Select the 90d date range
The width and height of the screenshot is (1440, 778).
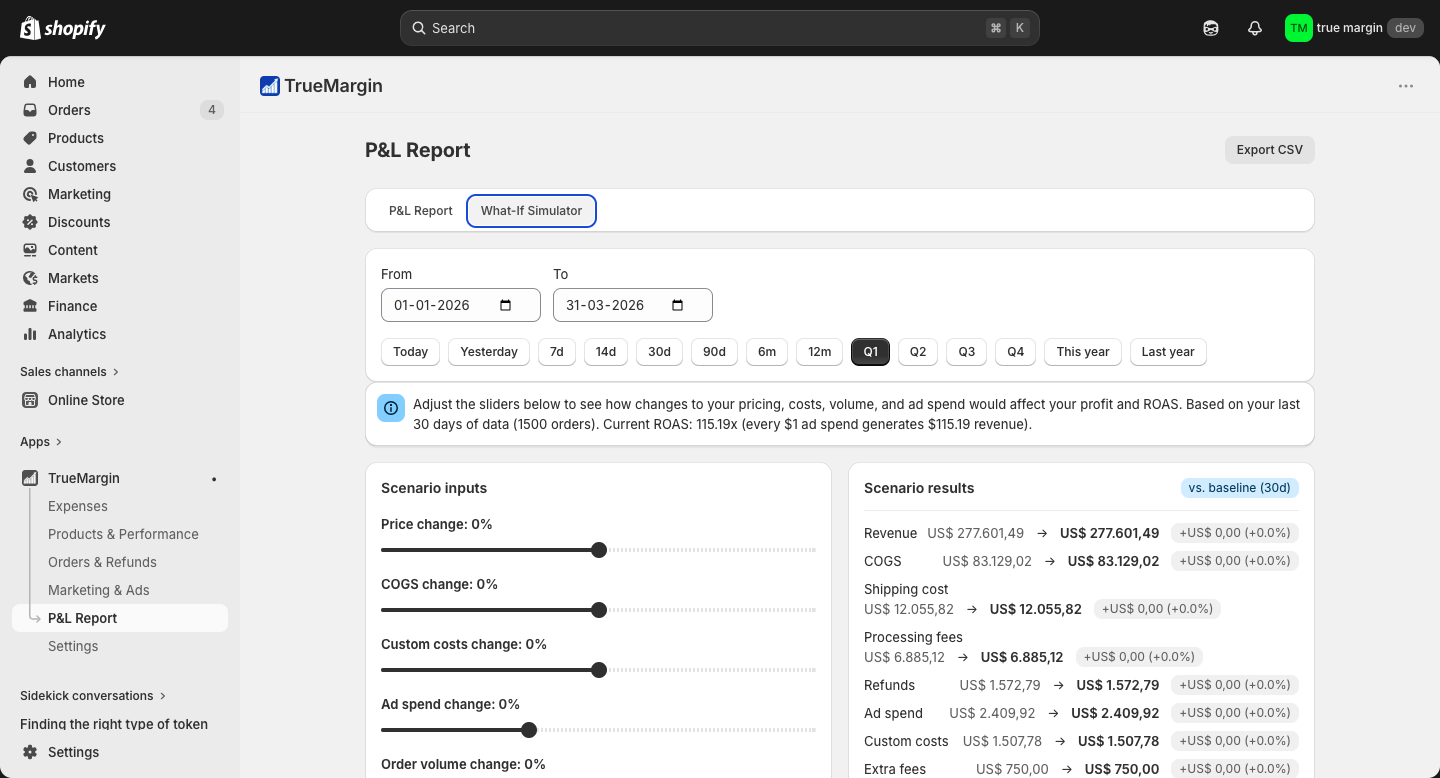pos(715,352)
